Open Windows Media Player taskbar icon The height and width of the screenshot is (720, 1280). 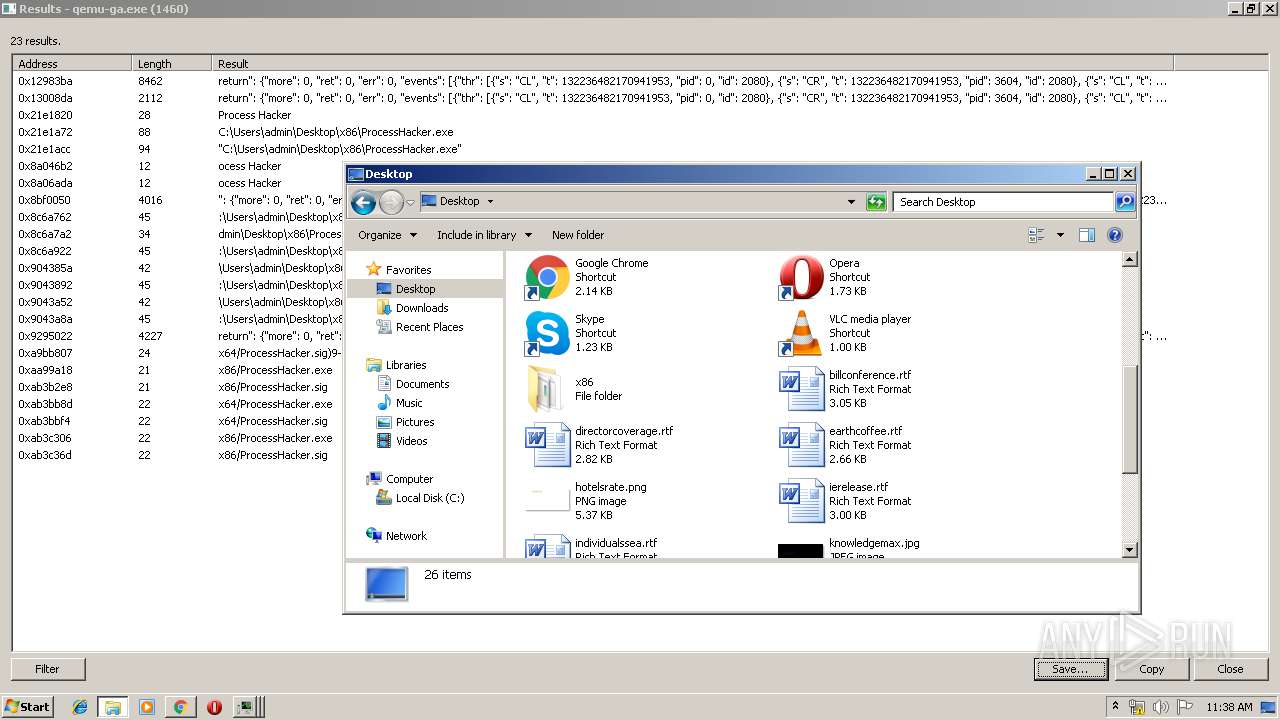pos(147,707)
